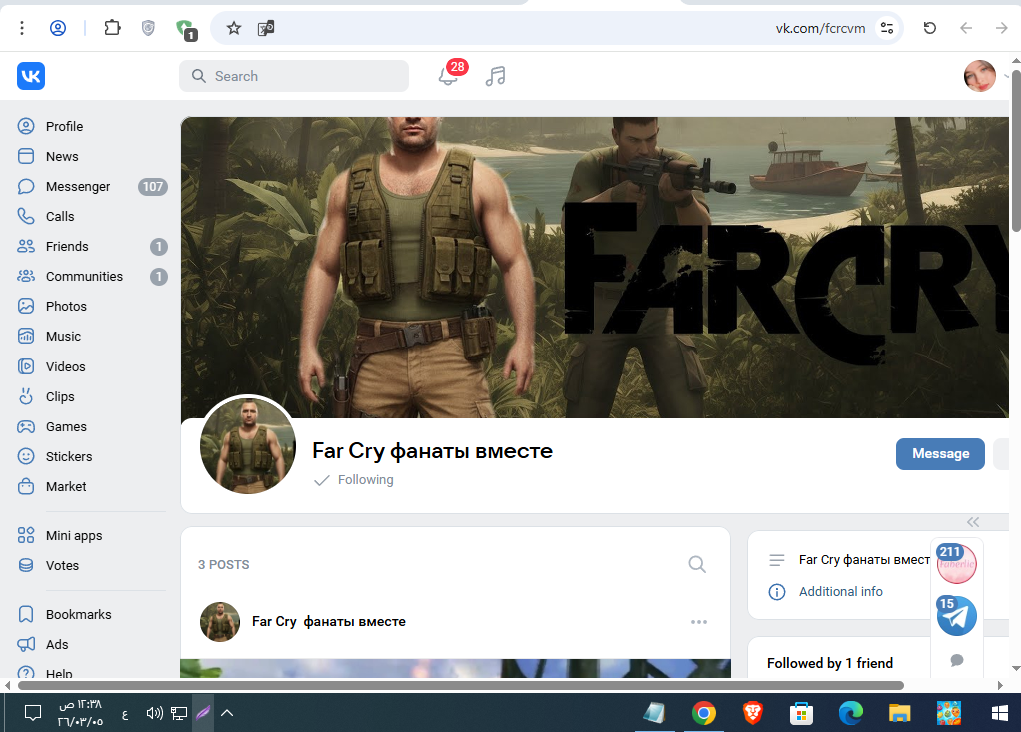The image size is (1021, 732).
Task: Show hidden tray icons chevron
Action: (227, 713)
